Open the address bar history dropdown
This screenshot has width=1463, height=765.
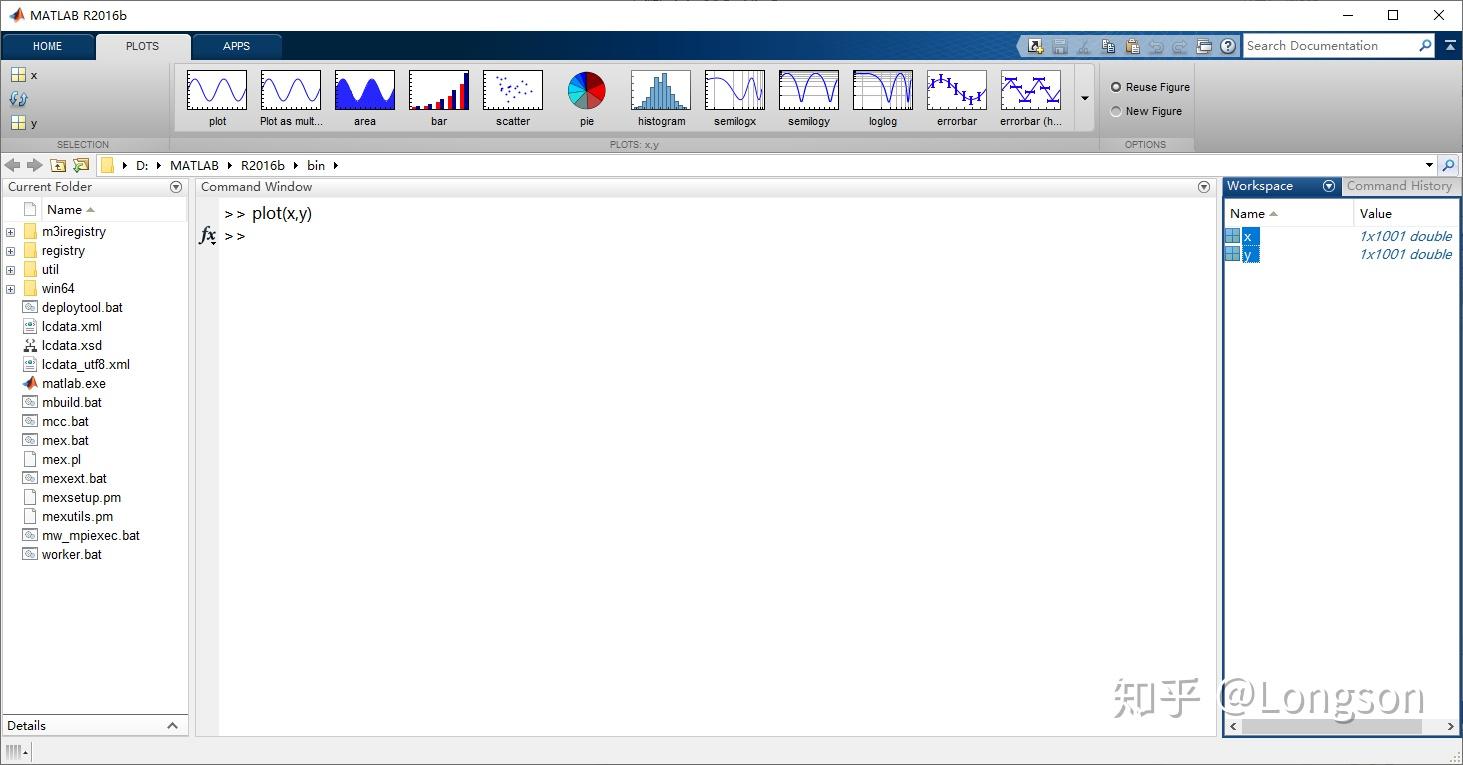(x=1429, y=166)
